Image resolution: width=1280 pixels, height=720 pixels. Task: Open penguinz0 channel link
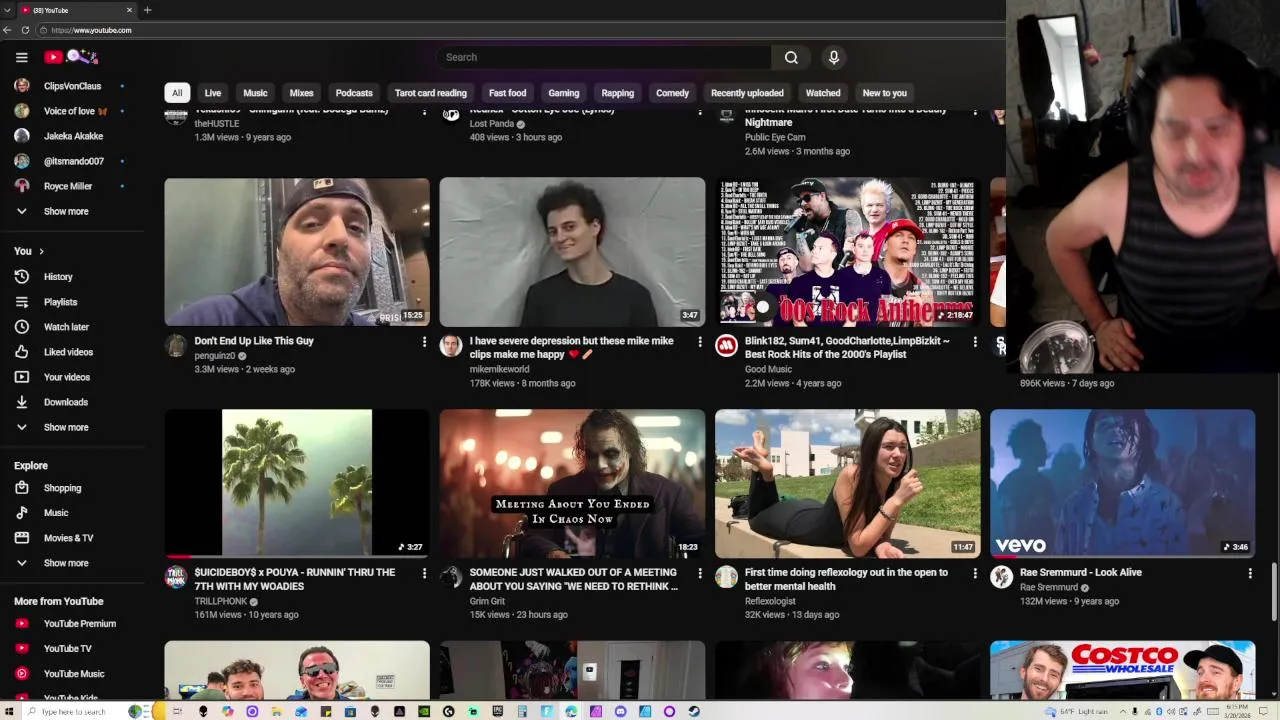click(x=215, y=356)
